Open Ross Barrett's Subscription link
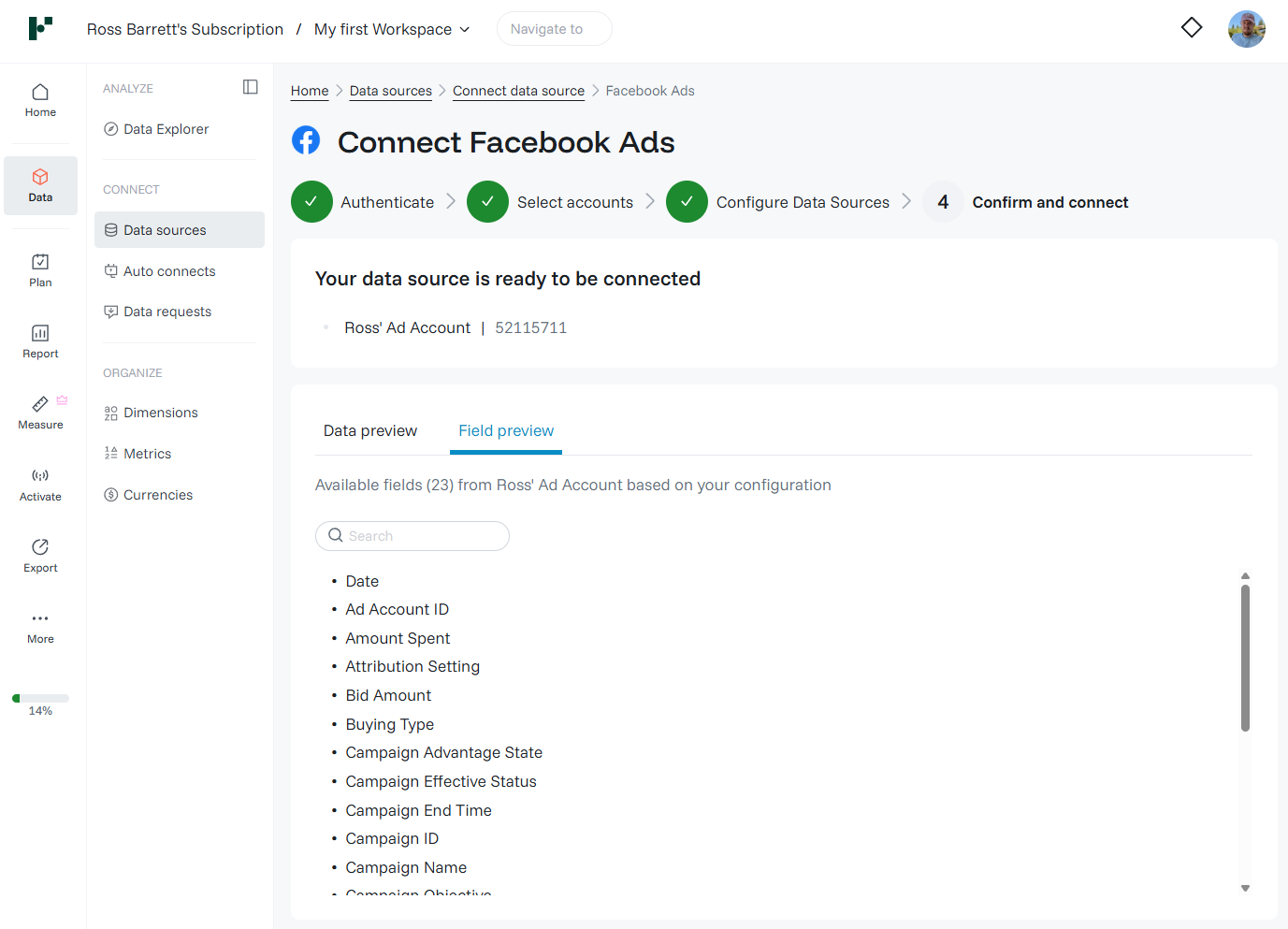Screen dimensions: 1288x929 [185, 29]
